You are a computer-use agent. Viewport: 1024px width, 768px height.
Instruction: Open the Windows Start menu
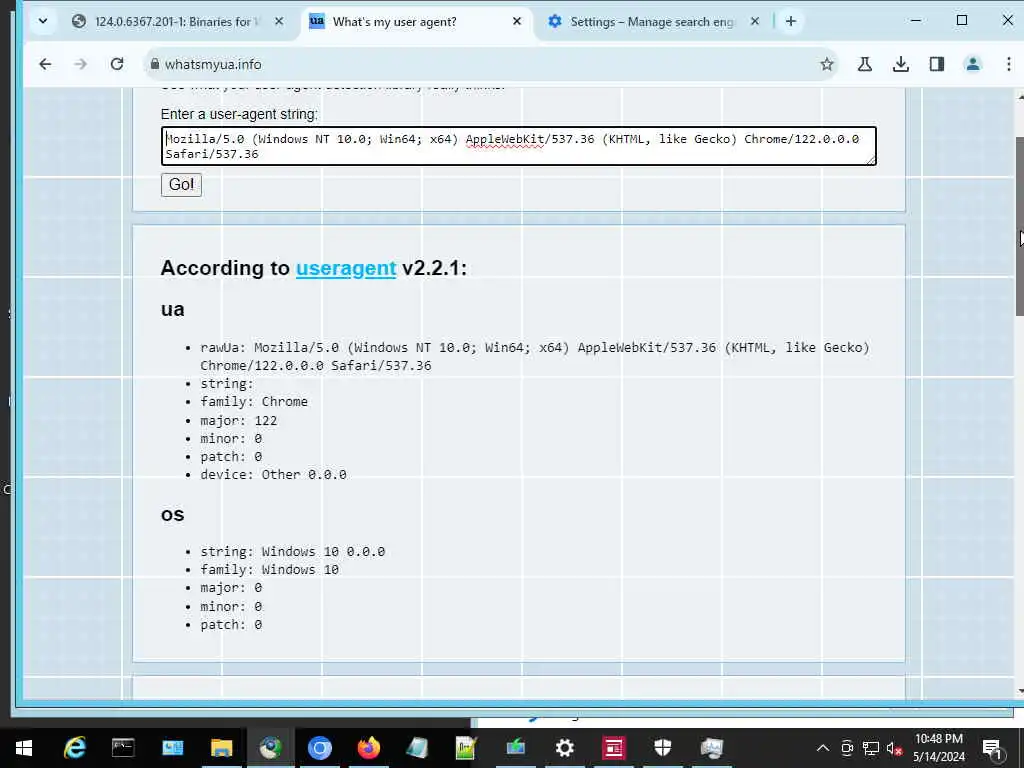[24, 748]
